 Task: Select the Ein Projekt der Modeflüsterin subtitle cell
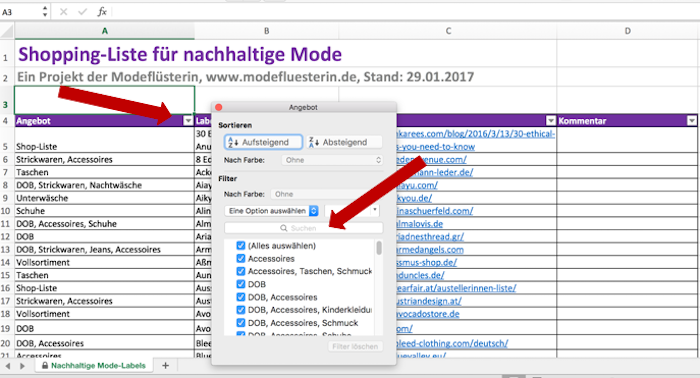click(x=245, y=77)
